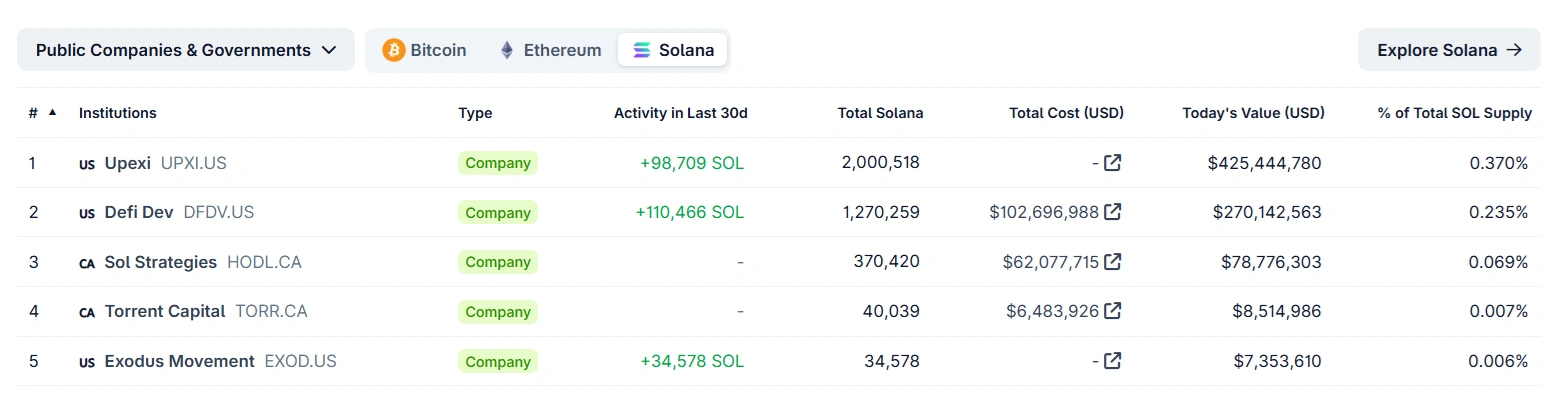
Task: Click total cost $62,077,715
Action: click(1051, 262)
